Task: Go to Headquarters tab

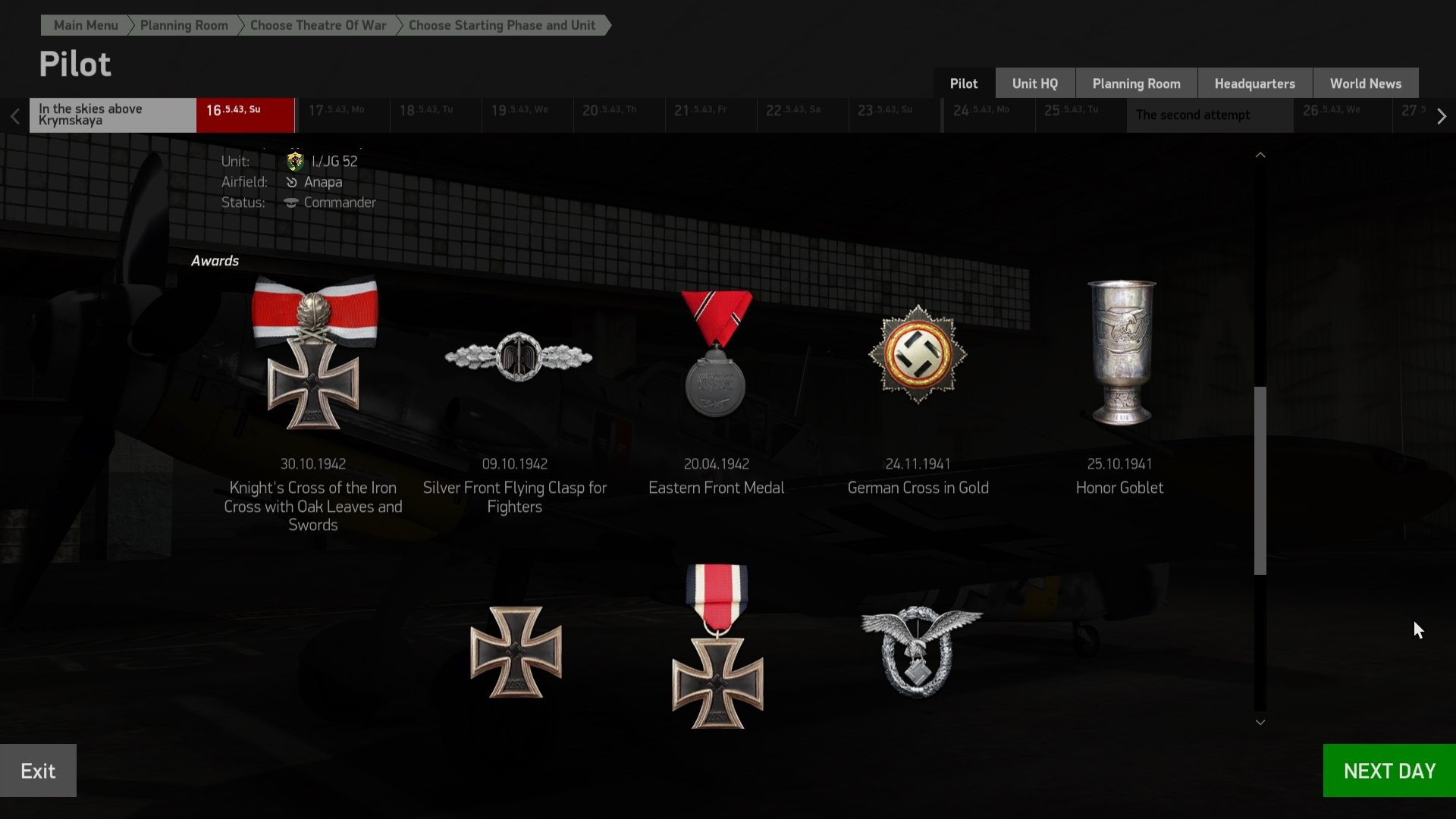Action: (x=1254, y=83)
